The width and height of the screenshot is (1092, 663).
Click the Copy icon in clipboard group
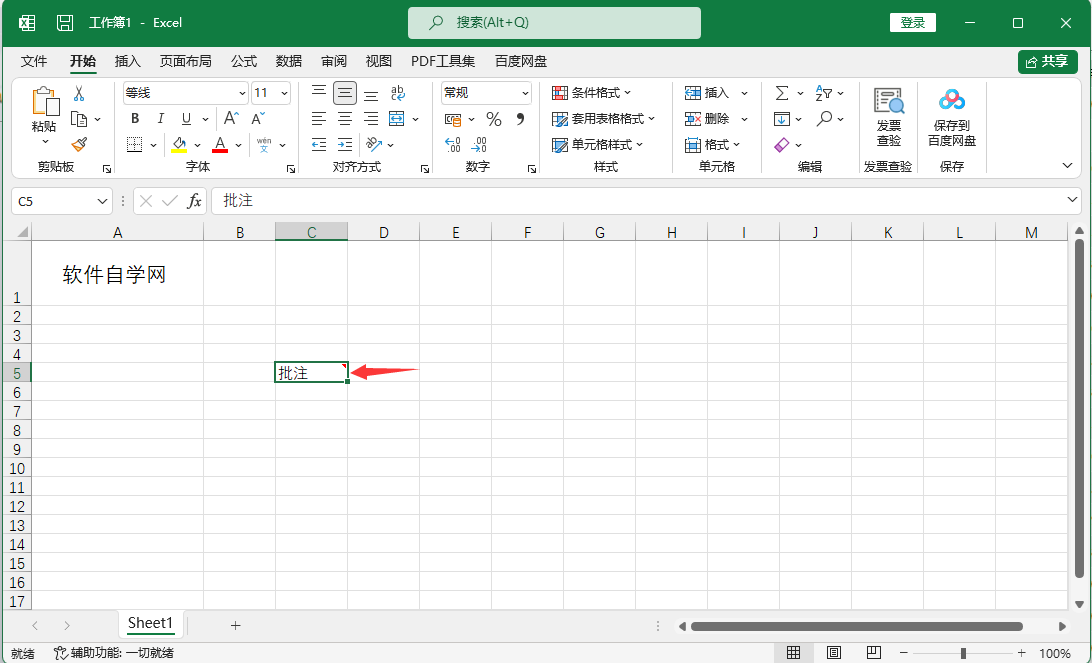[x=79, y=119]
